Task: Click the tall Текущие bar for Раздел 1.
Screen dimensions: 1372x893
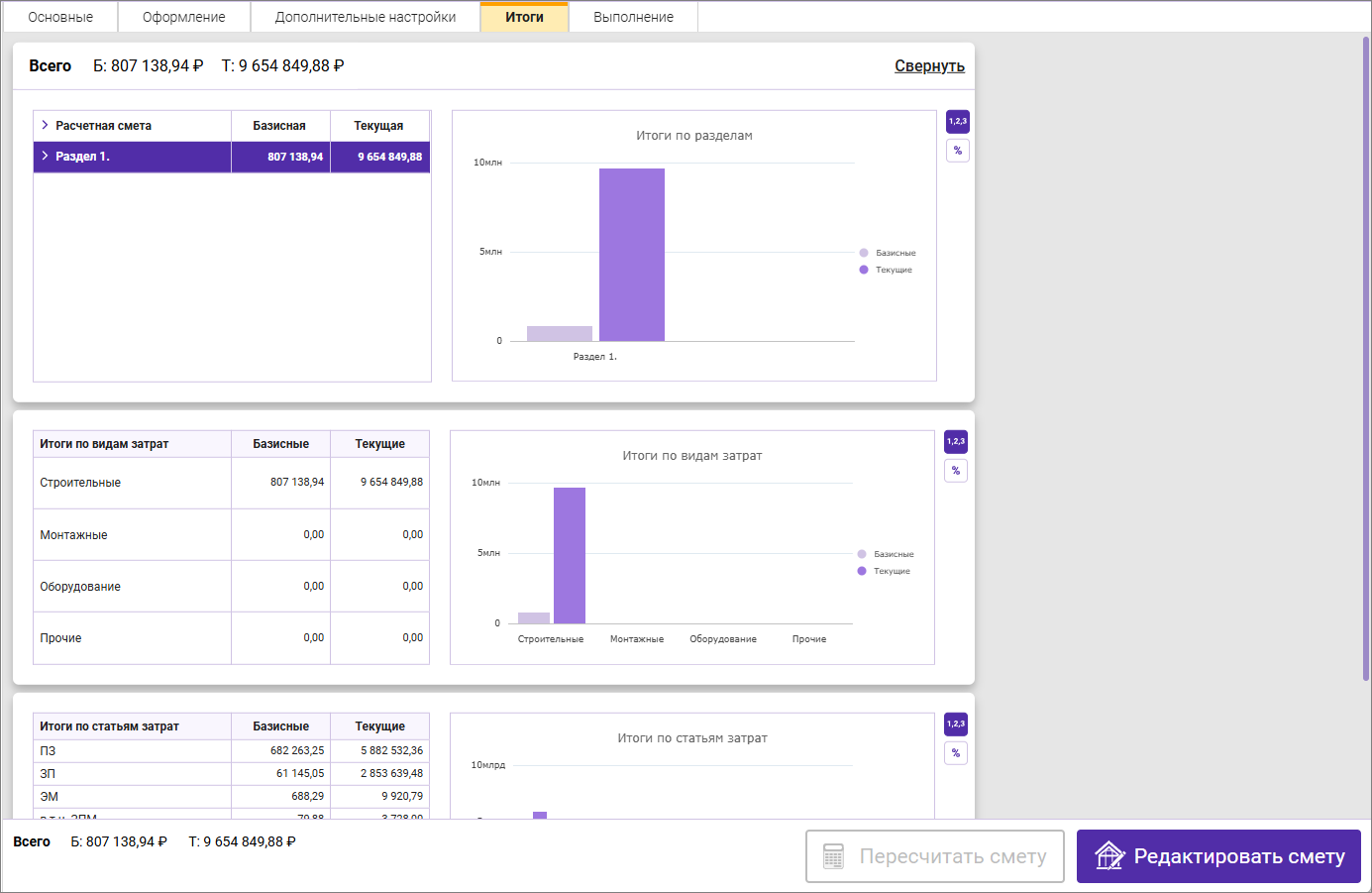Action: pyautogui.click(x=631, y=255)
